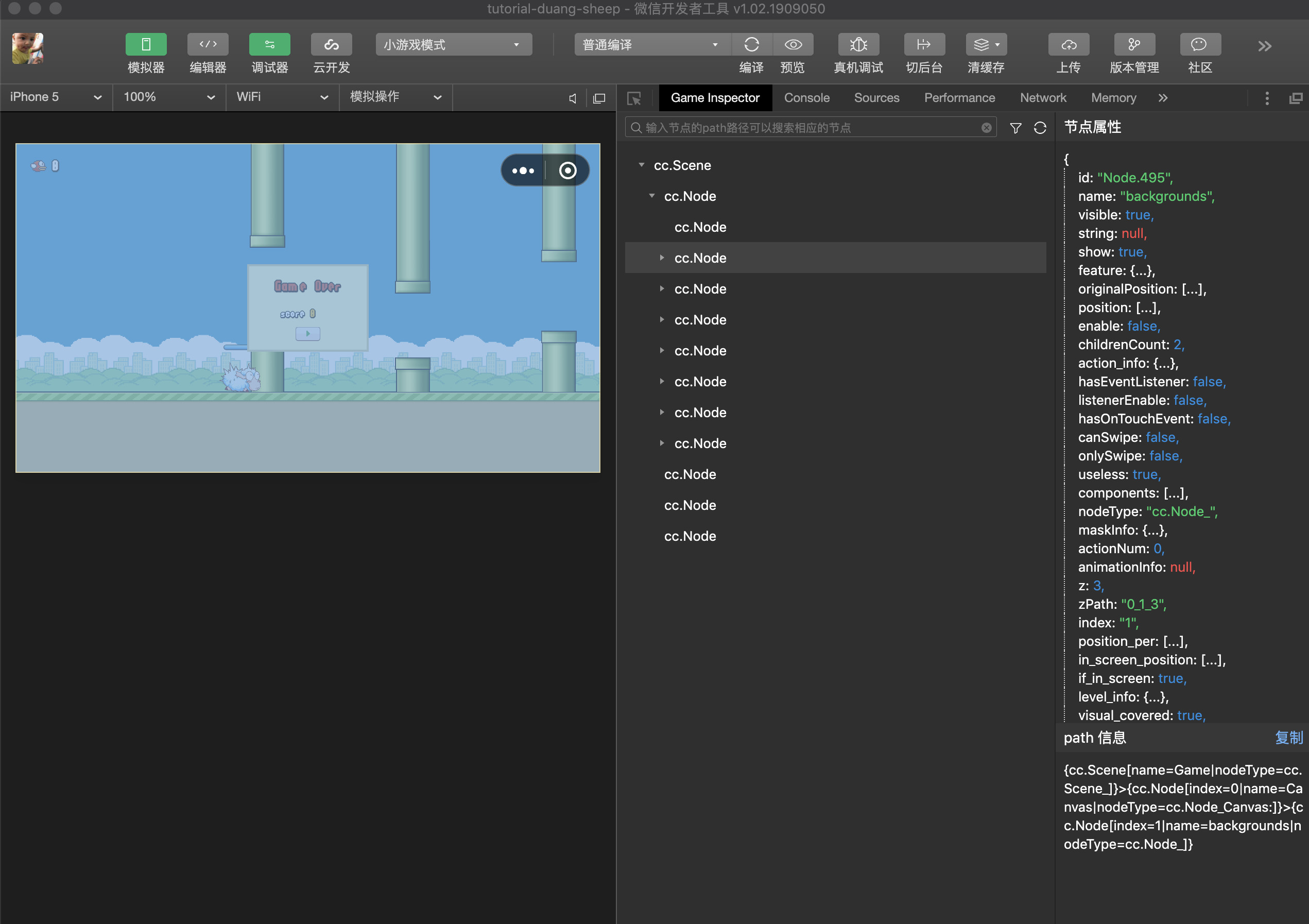This screenshot has height=924, width=1309.
Task: Open the 社区 community chat icon
Action: [x=1199, y=44]
